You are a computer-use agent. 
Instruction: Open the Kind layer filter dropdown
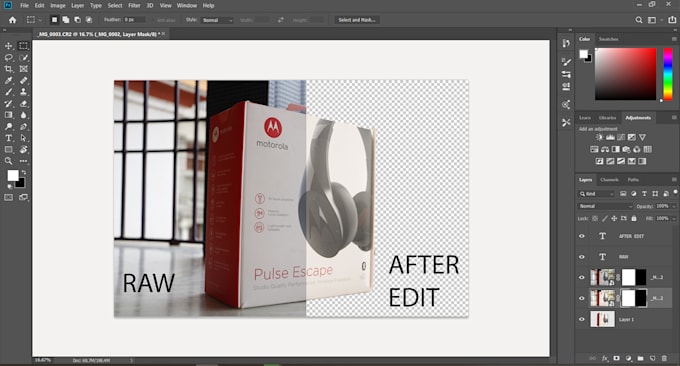[597, 193]
